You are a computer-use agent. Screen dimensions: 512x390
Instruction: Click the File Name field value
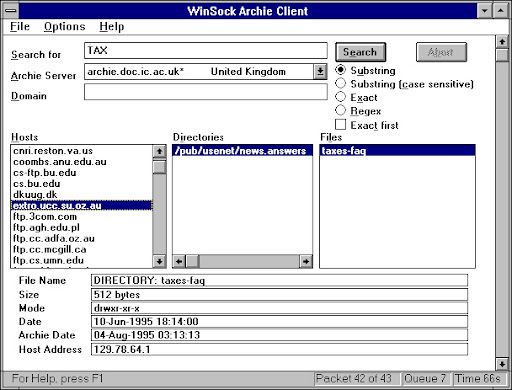pyautogui.click(x=279, y=280)
